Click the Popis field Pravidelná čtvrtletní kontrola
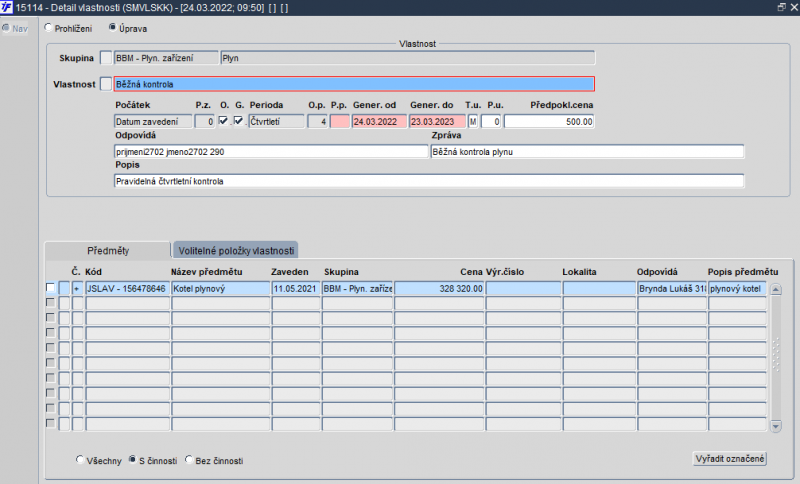 click(x=429, y=181)
